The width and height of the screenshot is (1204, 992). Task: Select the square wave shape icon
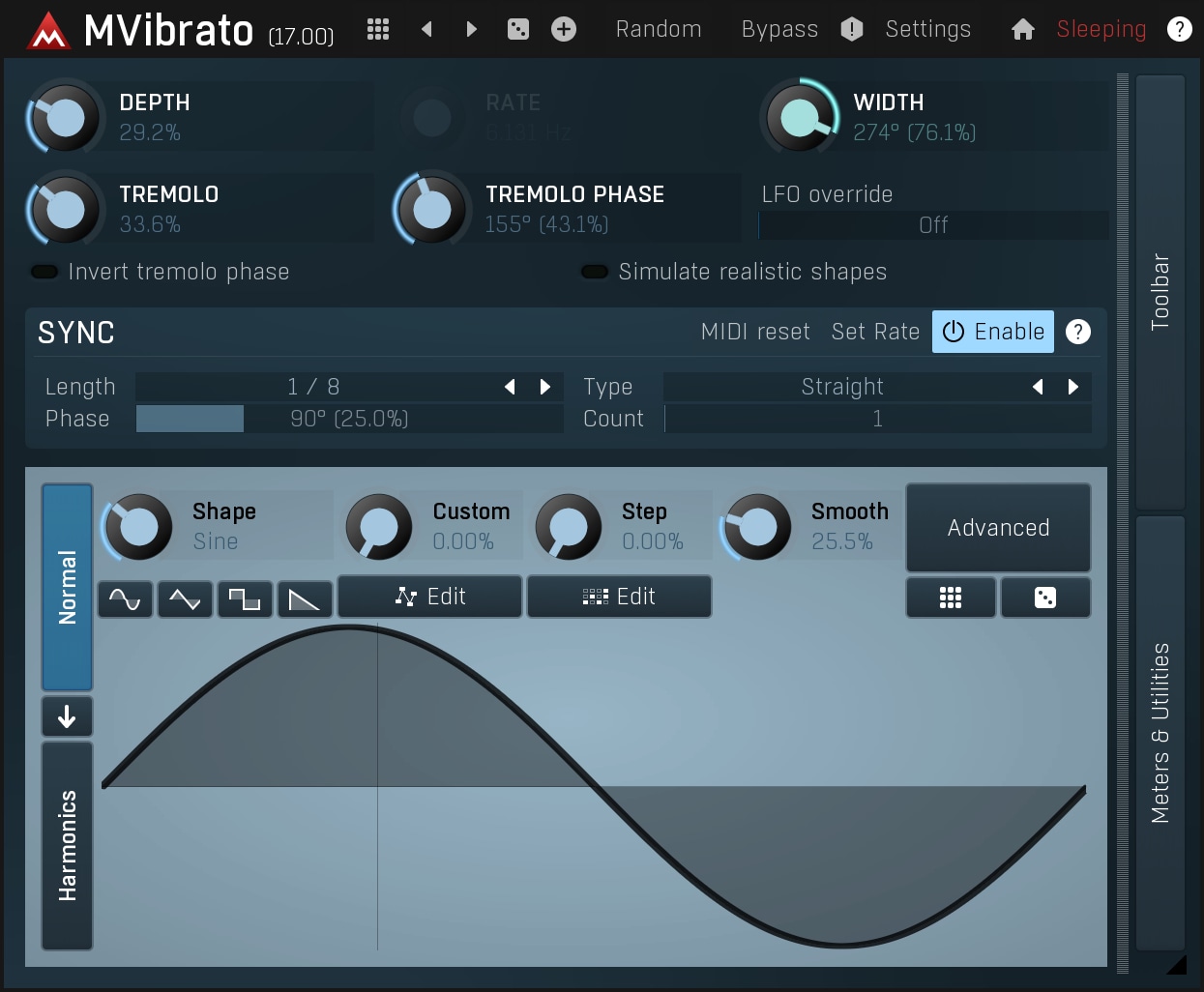pyautogui.click(x=245, y=600)
